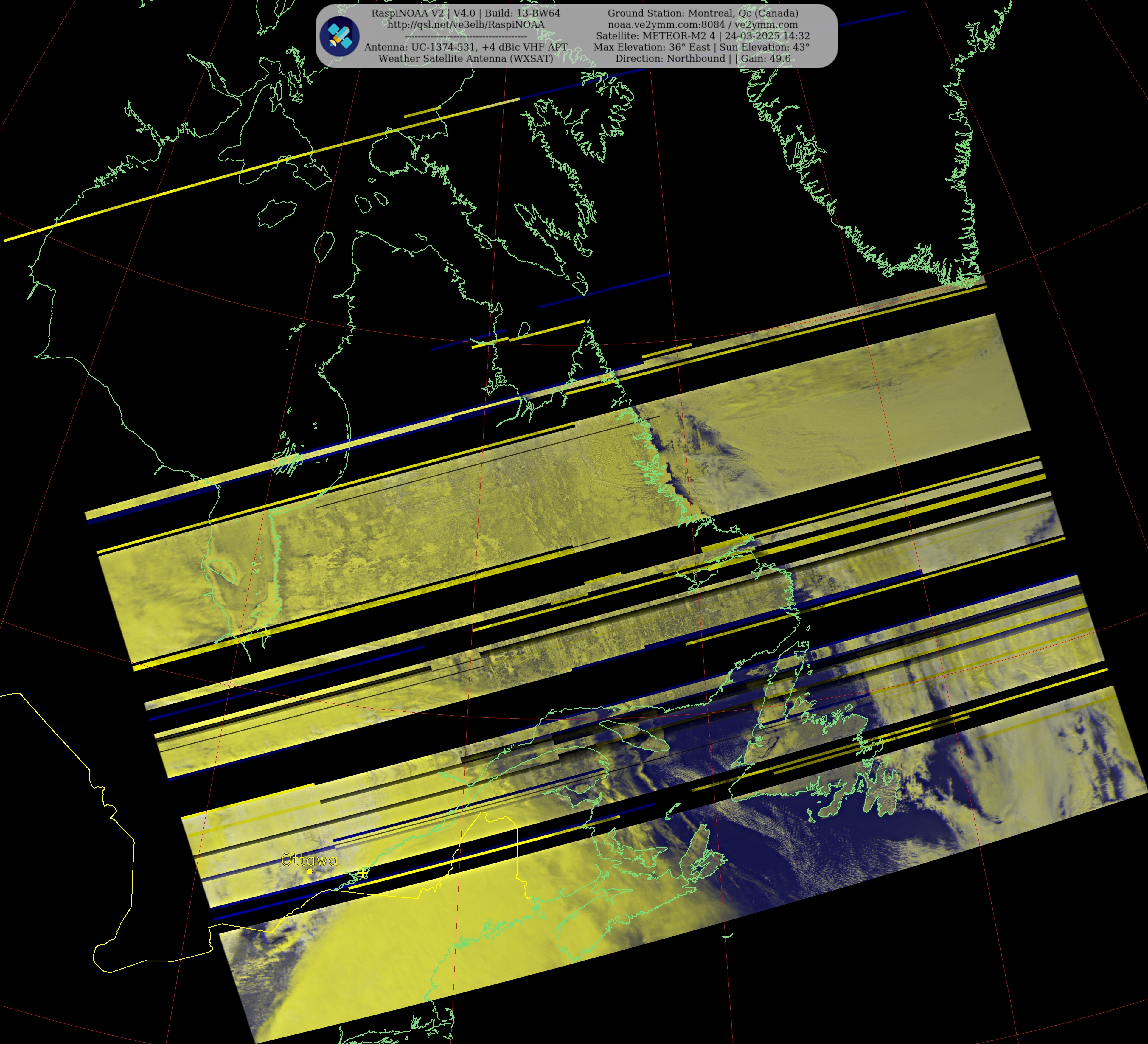Click the yellow dot marker under Ottawa

[x=310, y=871]
